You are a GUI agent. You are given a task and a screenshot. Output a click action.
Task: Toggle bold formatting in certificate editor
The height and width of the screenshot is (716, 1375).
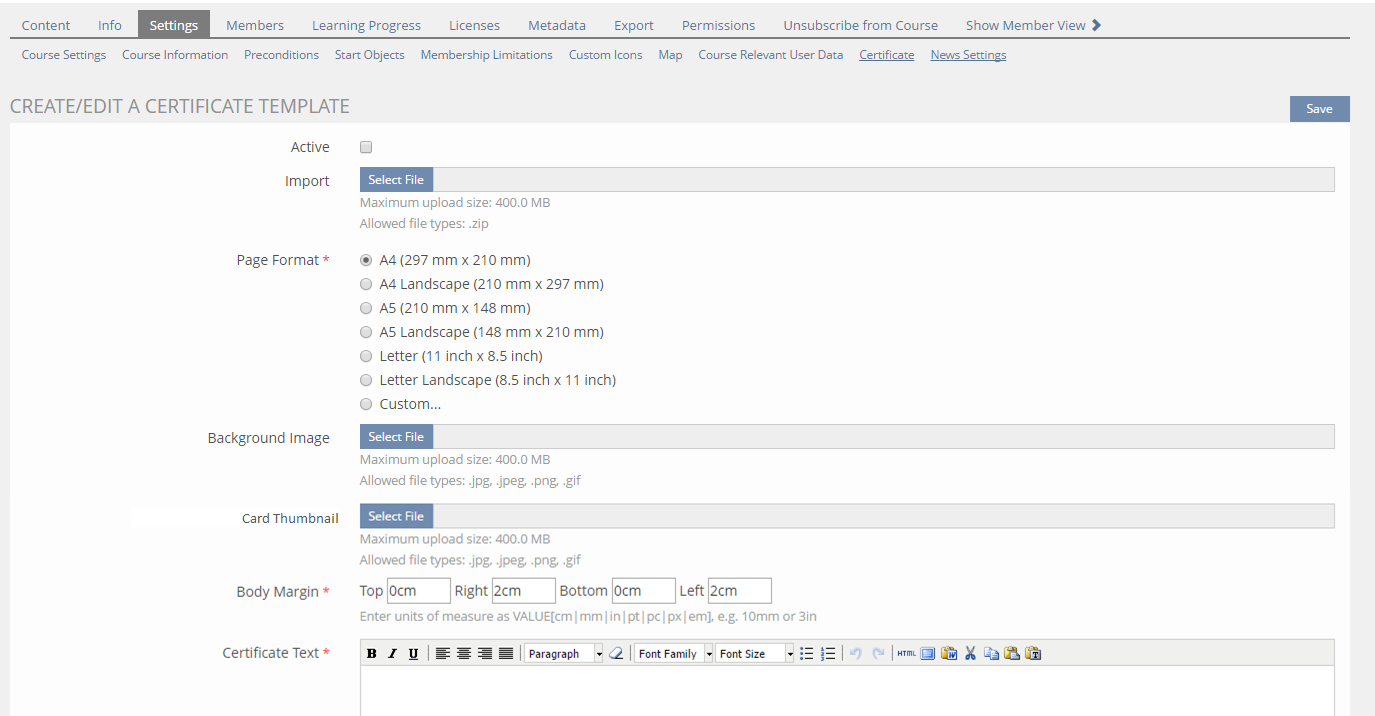[x=372, y=654]
